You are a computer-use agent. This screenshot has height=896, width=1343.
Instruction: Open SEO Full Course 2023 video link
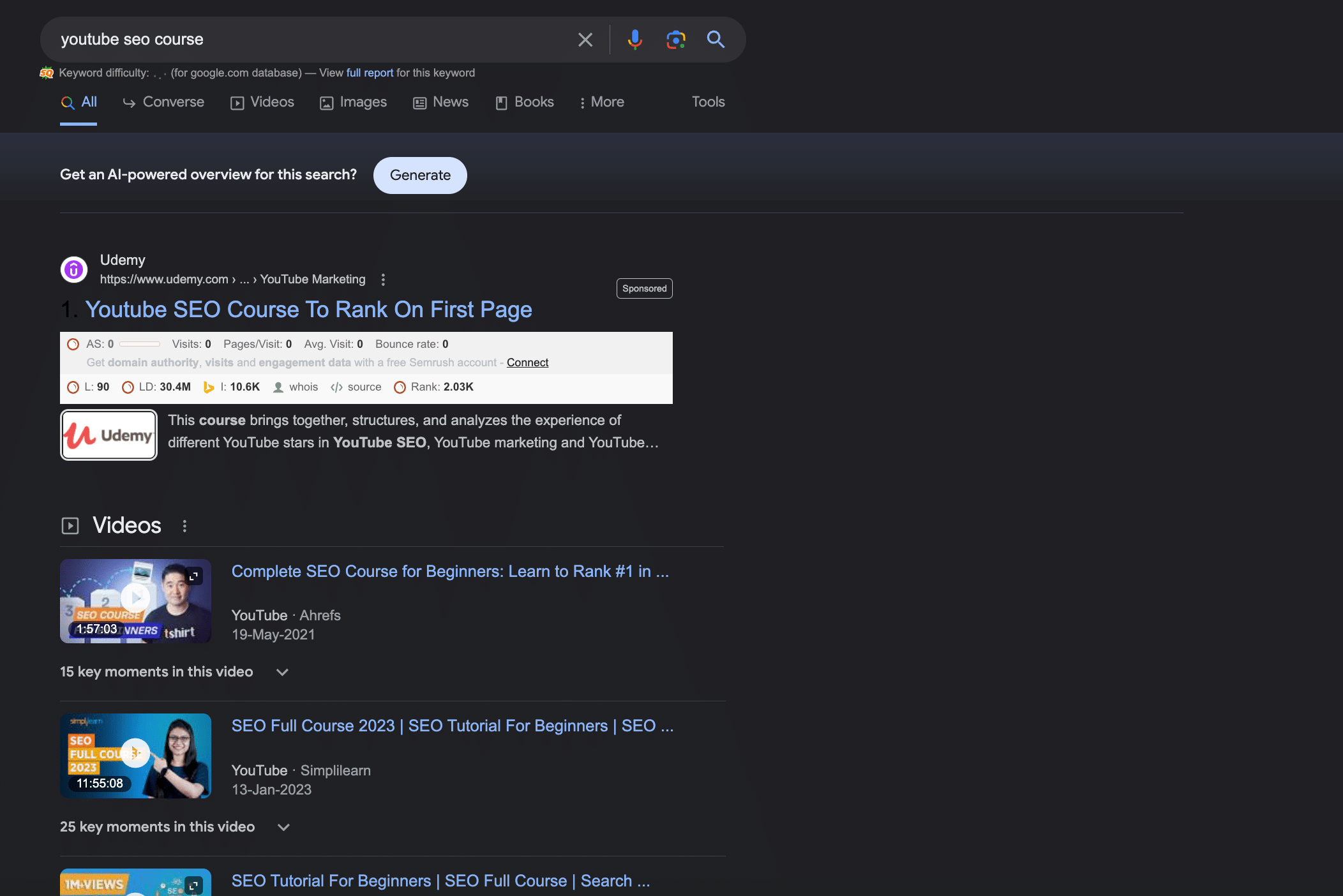tap(452, 726)
